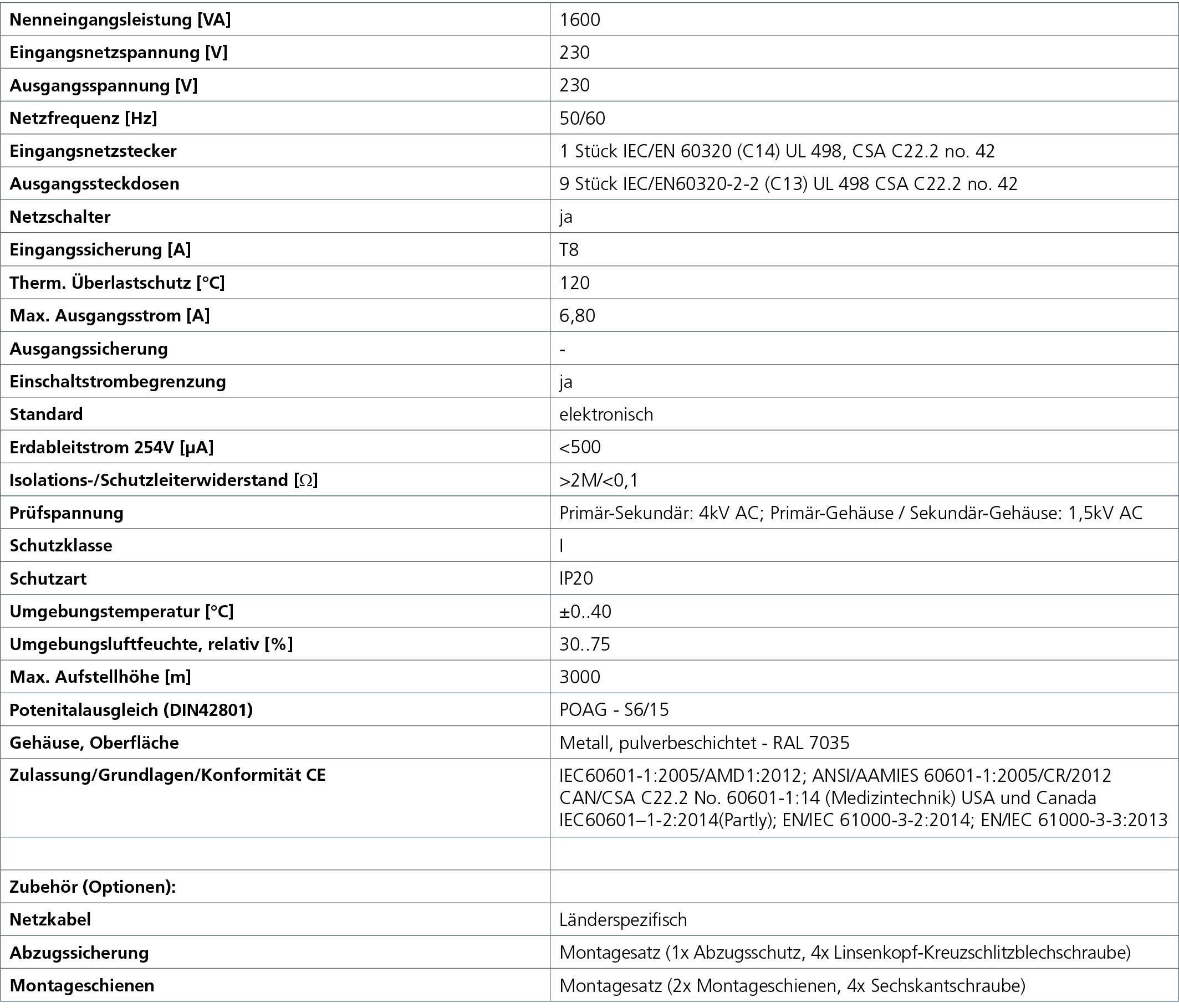Click the 'Abzugssicherung' label
The image size is (1179, 1008).
79,953
